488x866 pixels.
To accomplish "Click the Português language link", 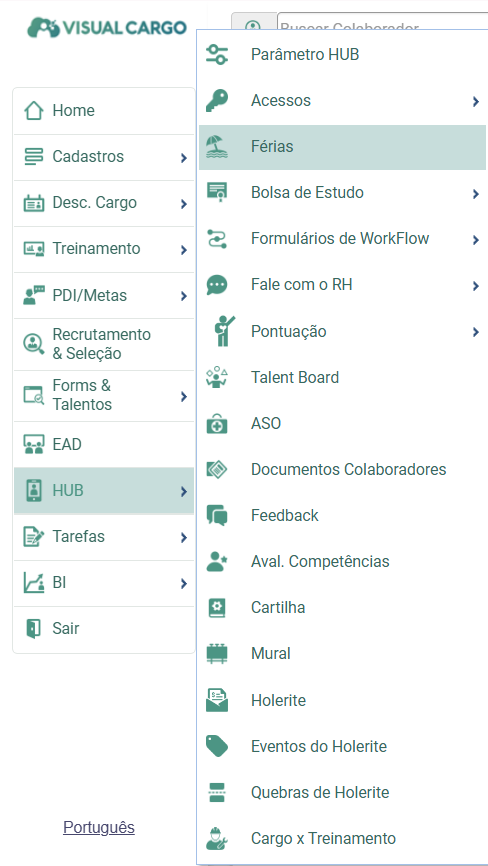I will click(99, 827).
